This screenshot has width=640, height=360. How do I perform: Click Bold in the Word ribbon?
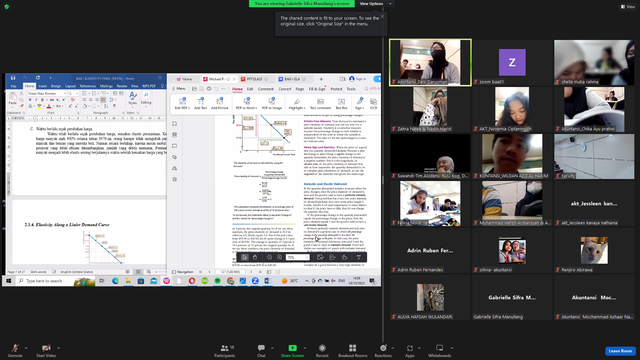point(30,100)
